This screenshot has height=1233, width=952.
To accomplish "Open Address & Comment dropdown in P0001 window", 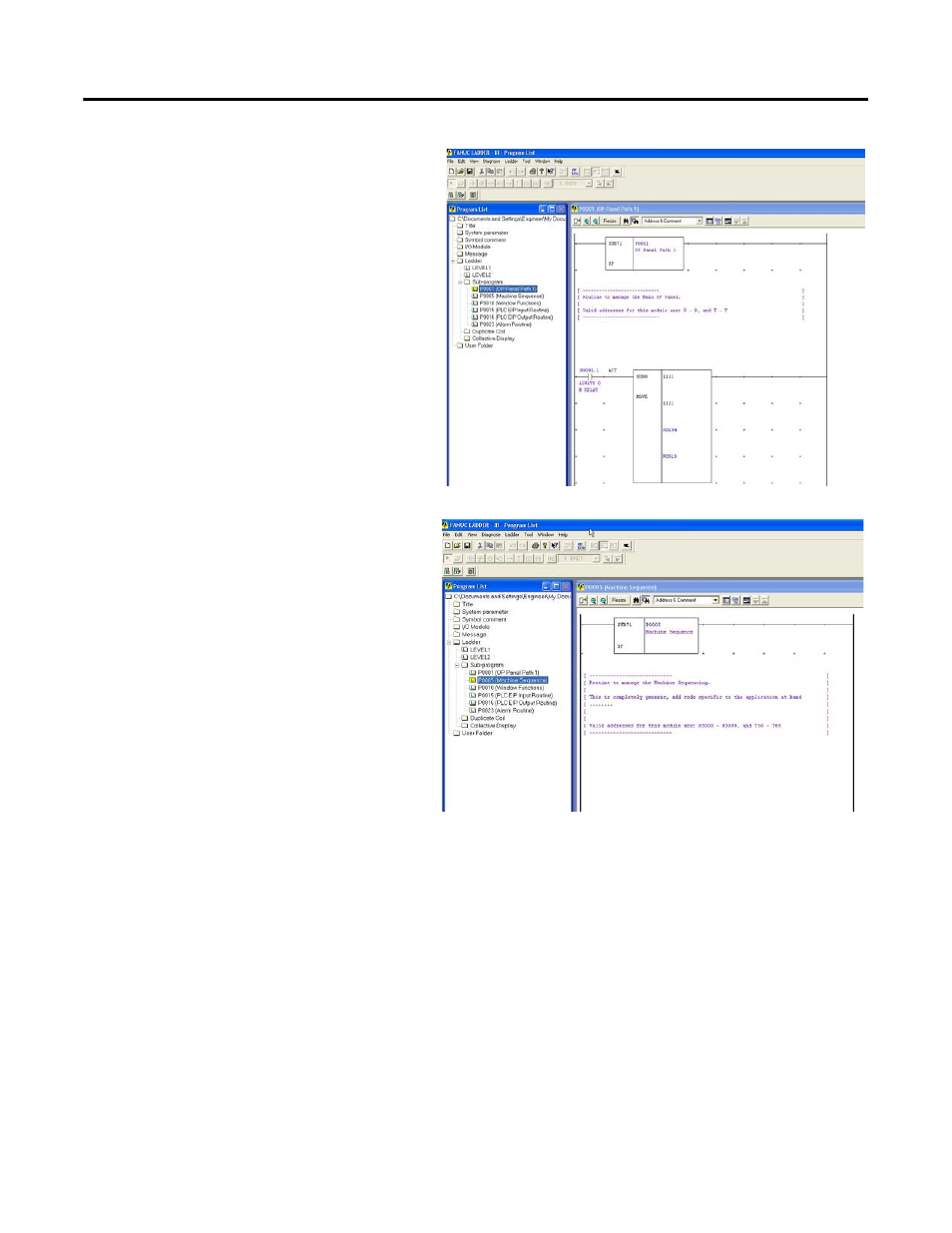I will [x=700, y=221].
